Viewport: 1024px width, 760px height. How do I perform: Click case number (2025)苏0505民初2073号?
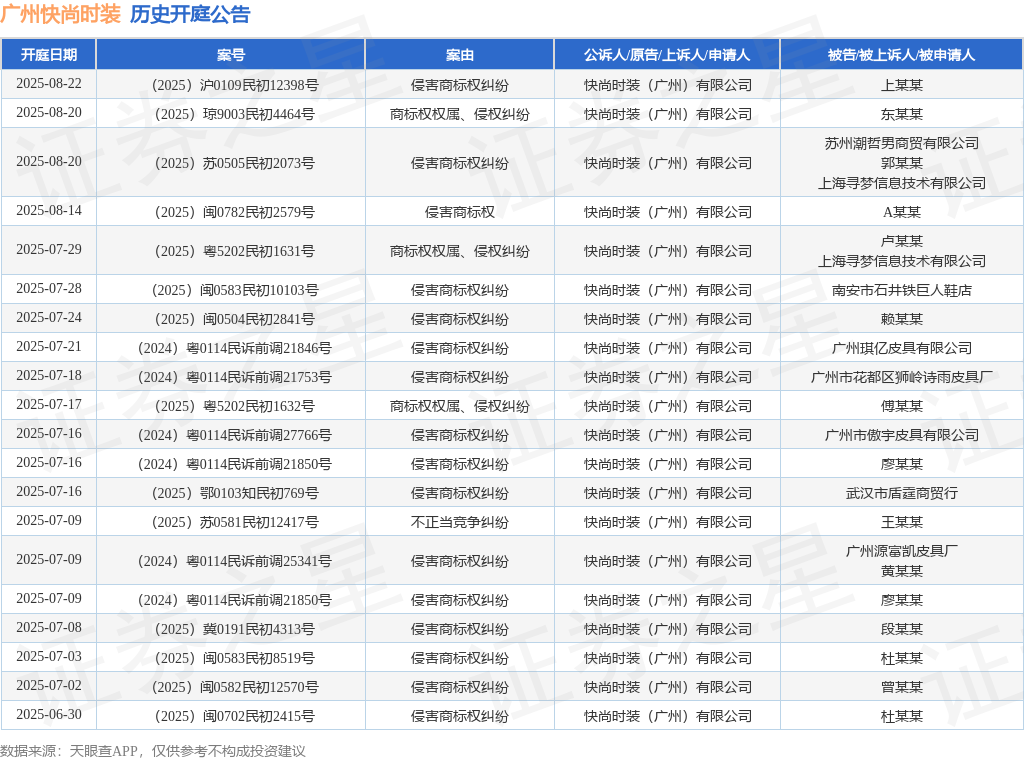tap(235, 163)
